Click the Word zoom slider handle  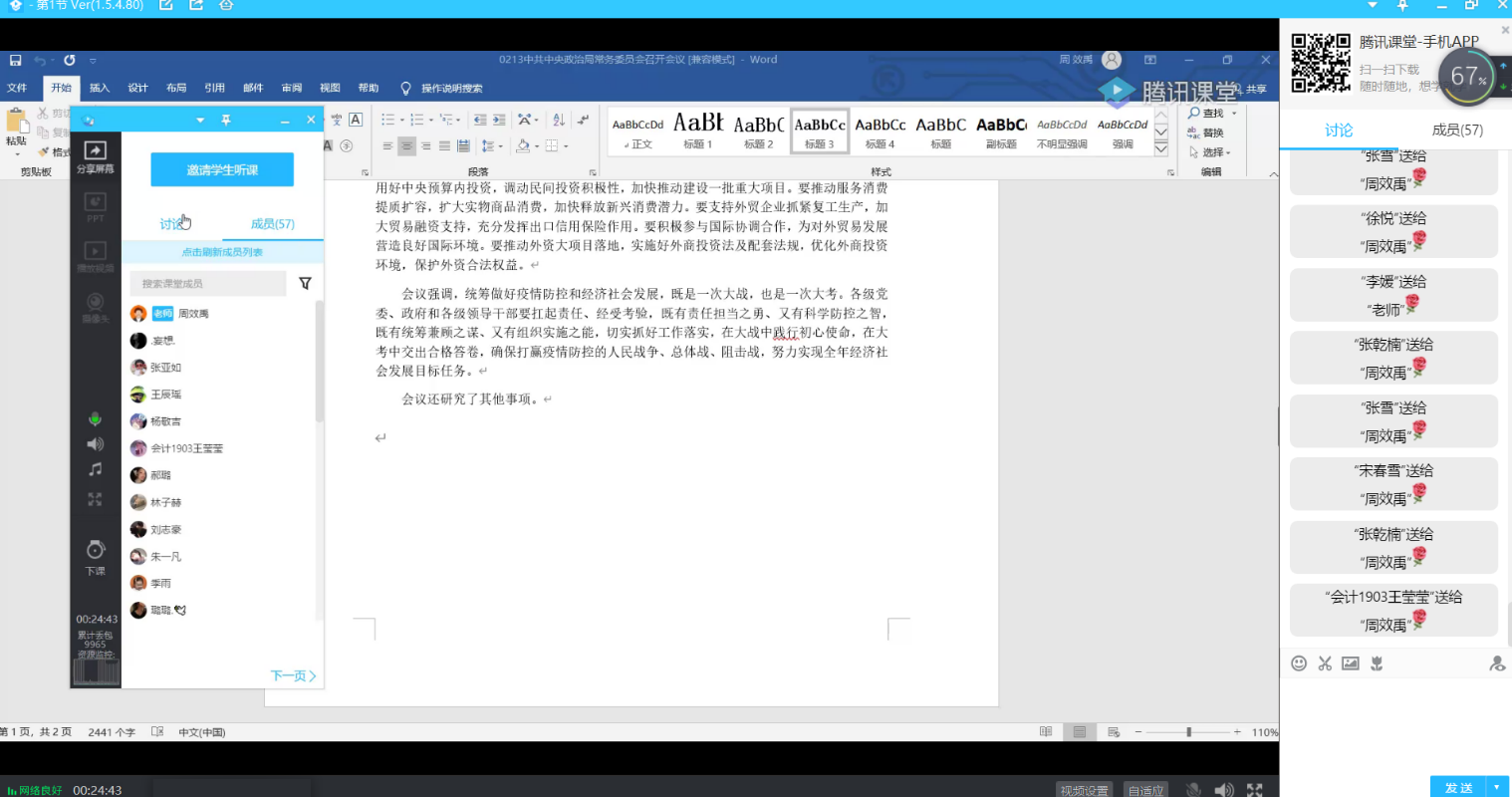pyautogui.click(x=1188, y=732)
